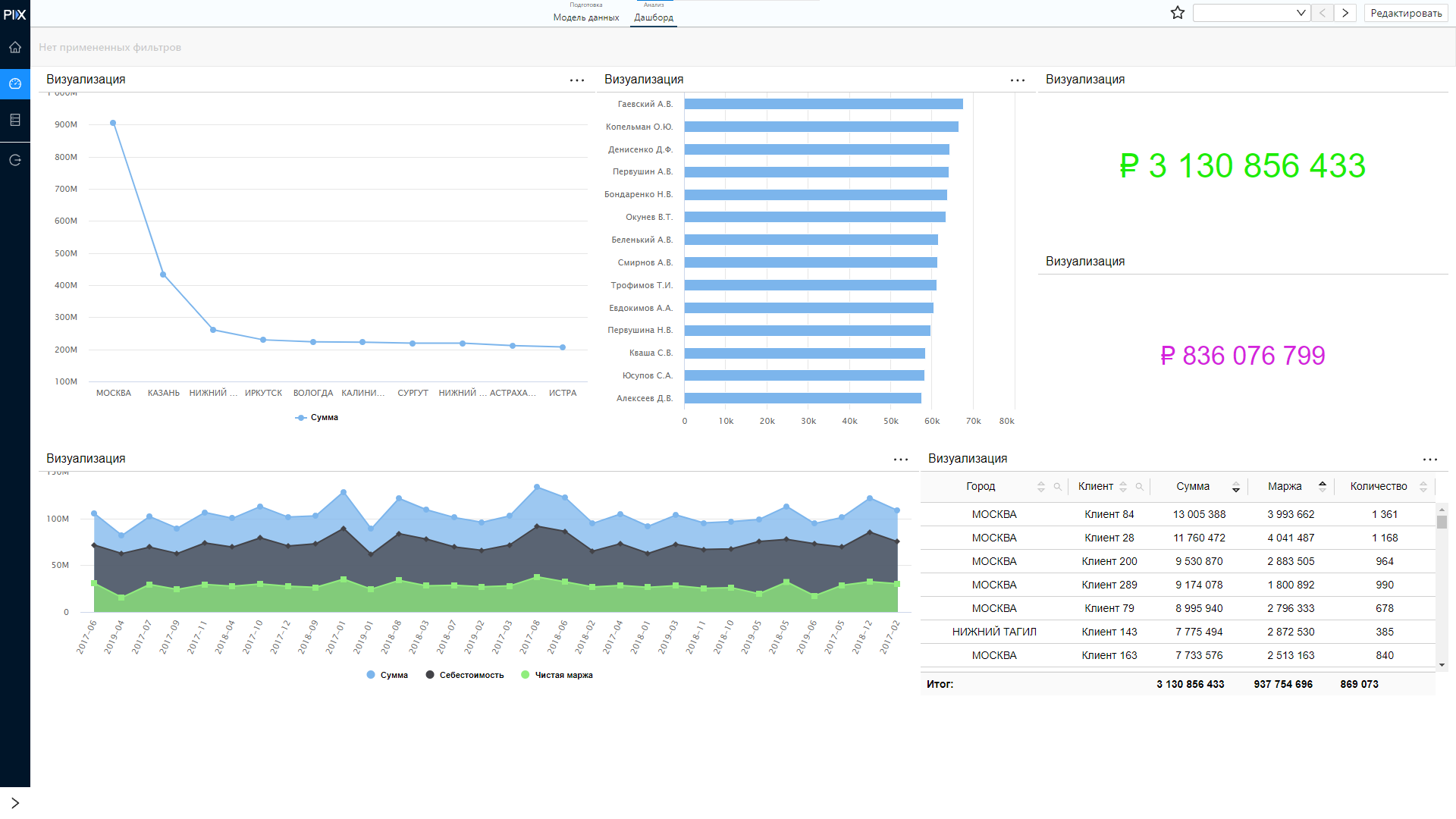Select the dashboard gauge icon in the sidebar
This screenshot has width=1456, height=819.
pyautogui.click(x=15, y=83)
